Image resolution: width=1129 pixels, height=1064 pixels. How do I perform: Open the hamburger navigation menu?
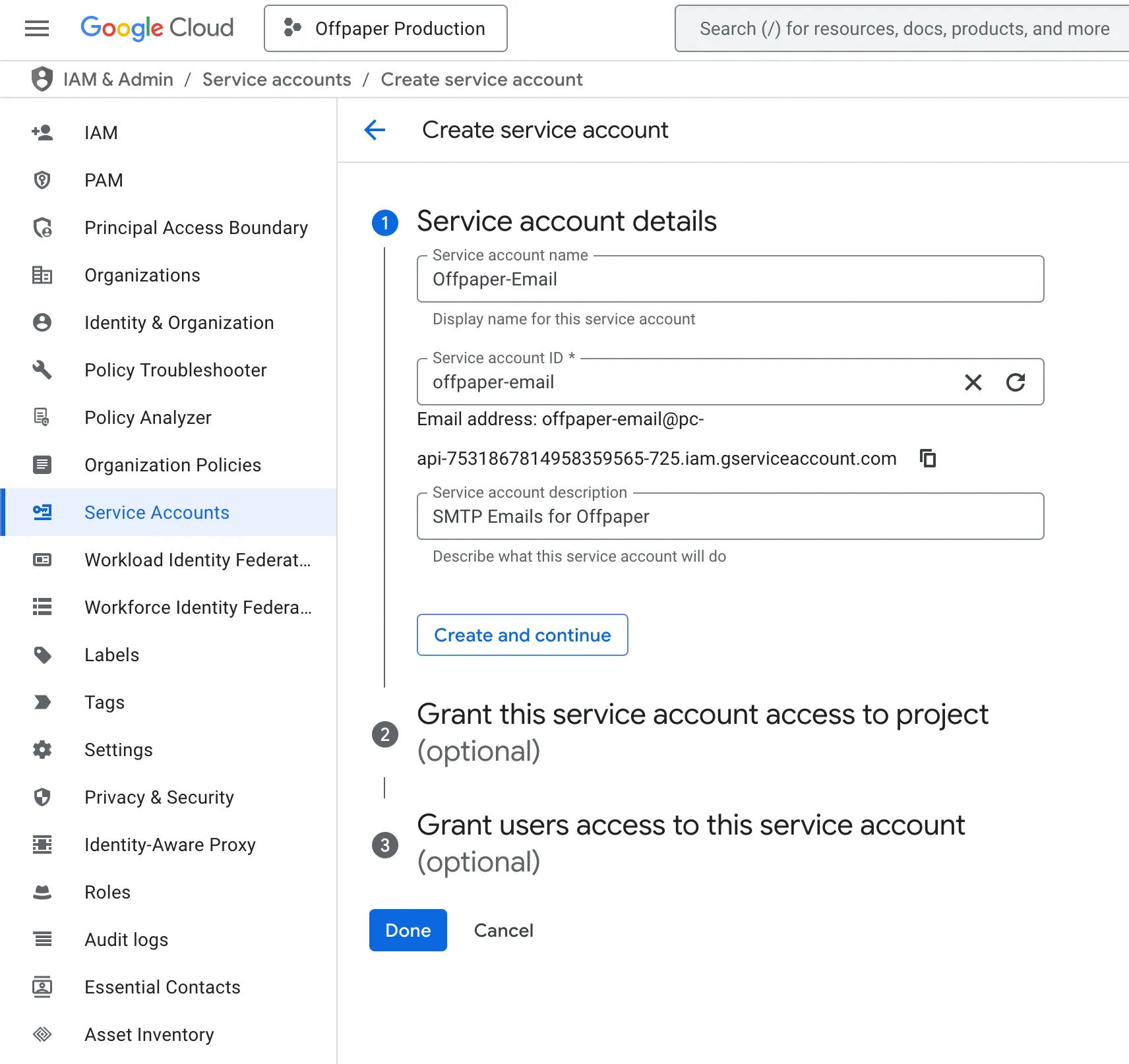(37, 28)
